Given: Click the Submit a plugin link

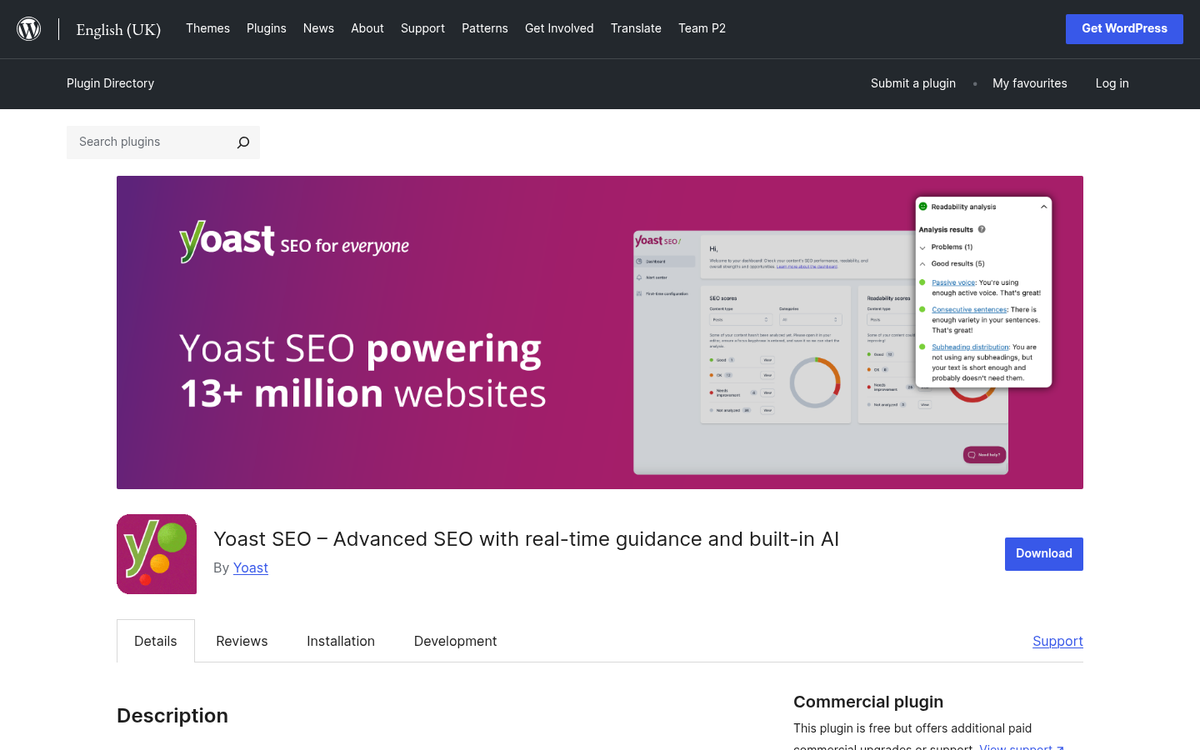Looking at the screenshot, I should coord(913,84).
